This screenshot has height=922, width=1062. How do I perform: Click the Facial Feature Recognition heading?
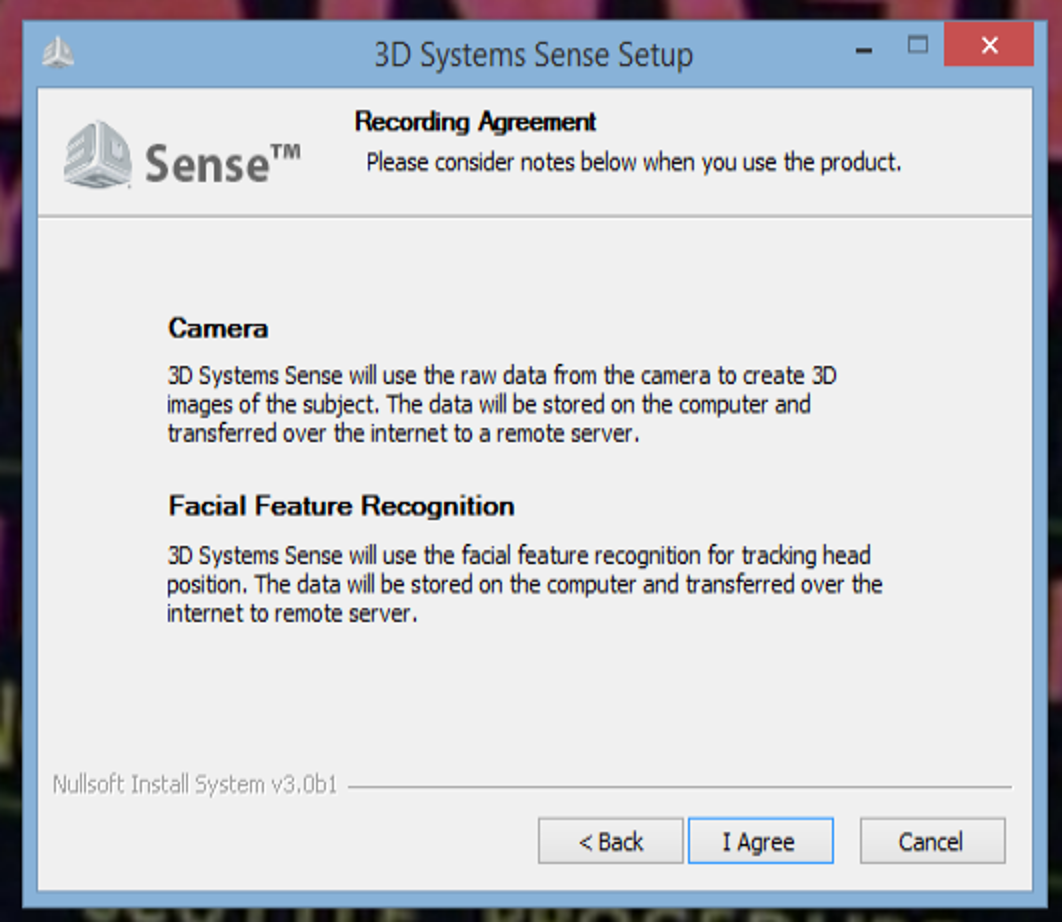pos(341,506)
